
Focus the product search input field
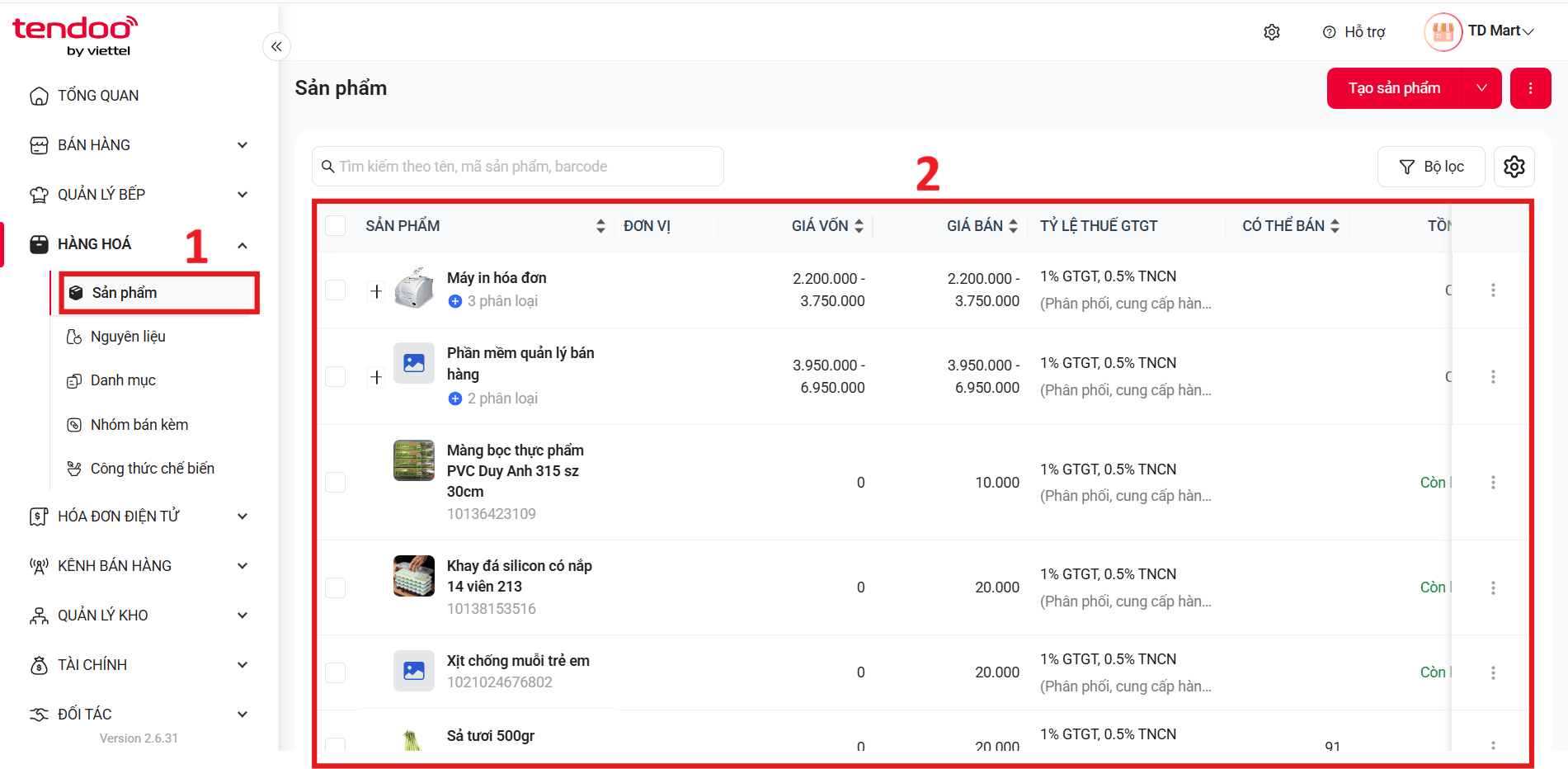pos(518,167)
